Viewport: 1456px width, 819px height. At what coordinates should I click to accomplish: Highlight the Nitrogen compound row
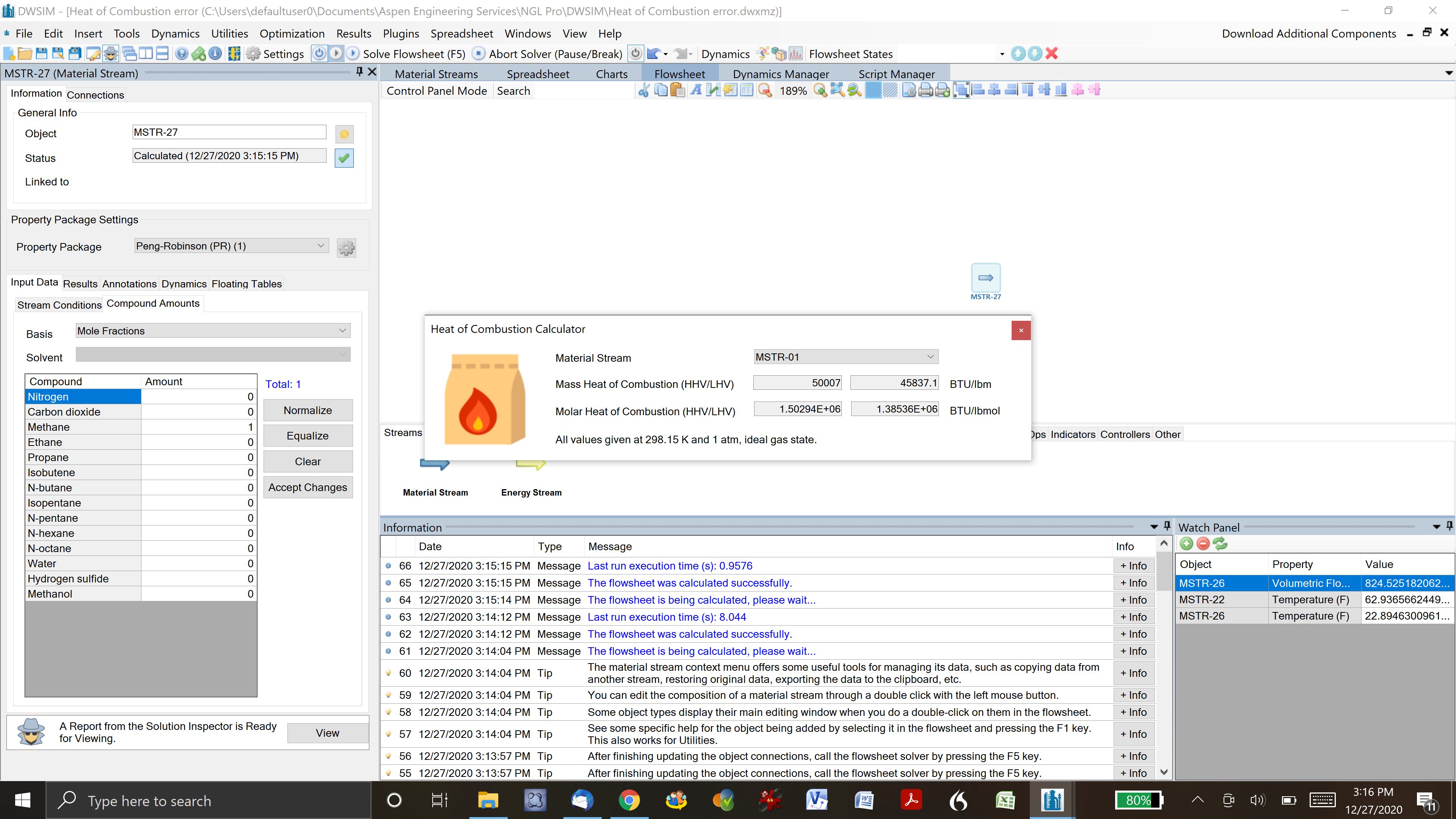pyautogui.click(x=82, y=396)
